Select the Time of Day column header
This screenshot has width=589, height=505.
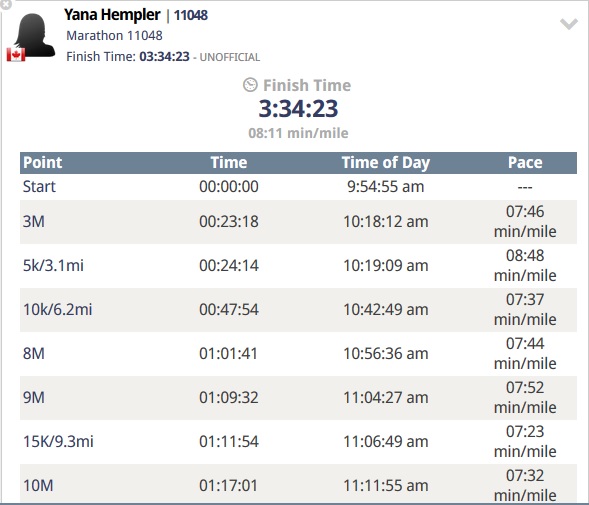386,163
